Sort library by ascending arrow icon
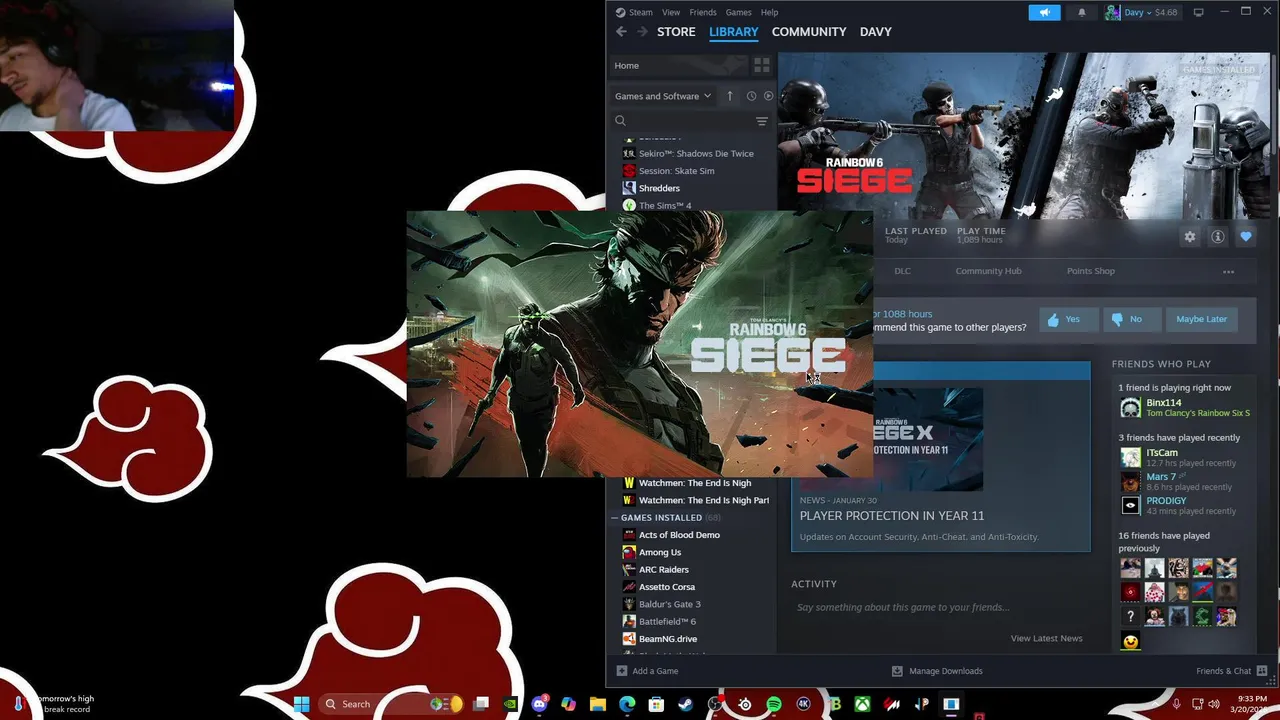The image size is (1280, 720). [x=730, y=96]
